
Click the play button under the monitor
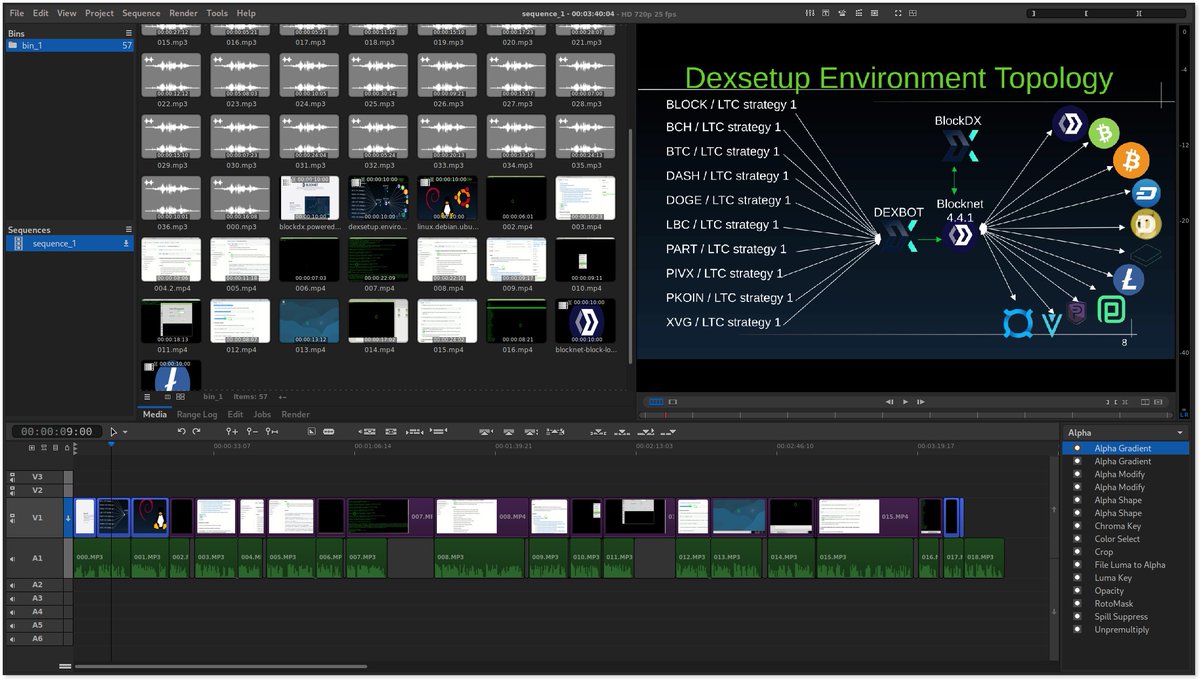906,402
